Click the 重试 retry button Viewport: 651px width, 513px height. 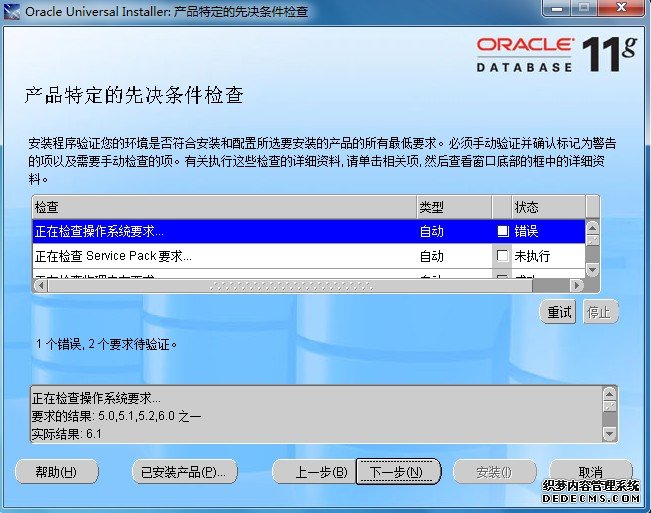[558, 312]
